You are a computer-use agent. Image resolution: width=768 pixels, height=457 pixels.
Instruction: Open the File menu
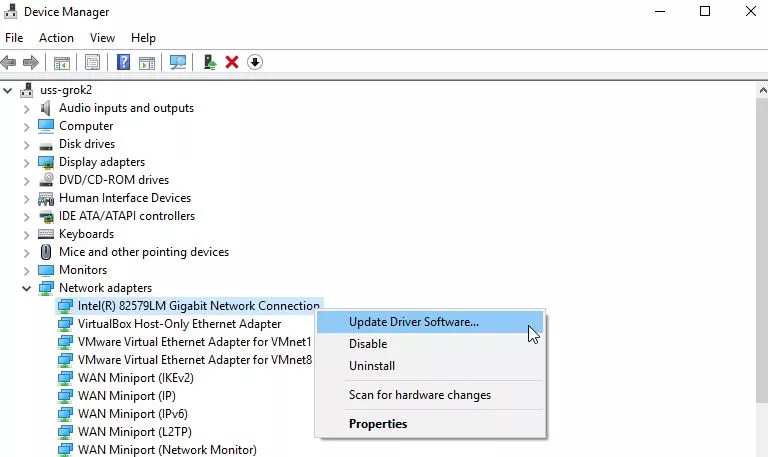[x=14, y=38]
